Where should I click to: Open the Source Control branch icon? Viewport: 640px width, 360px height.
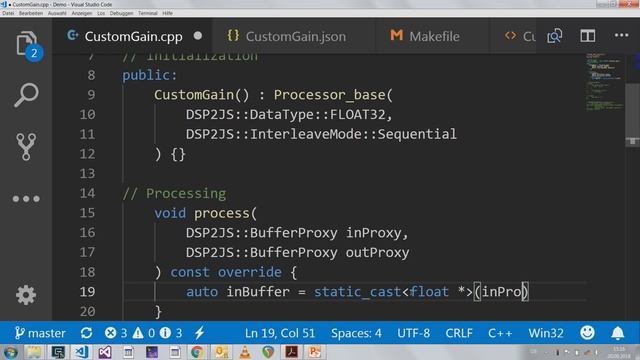[26, 147]
